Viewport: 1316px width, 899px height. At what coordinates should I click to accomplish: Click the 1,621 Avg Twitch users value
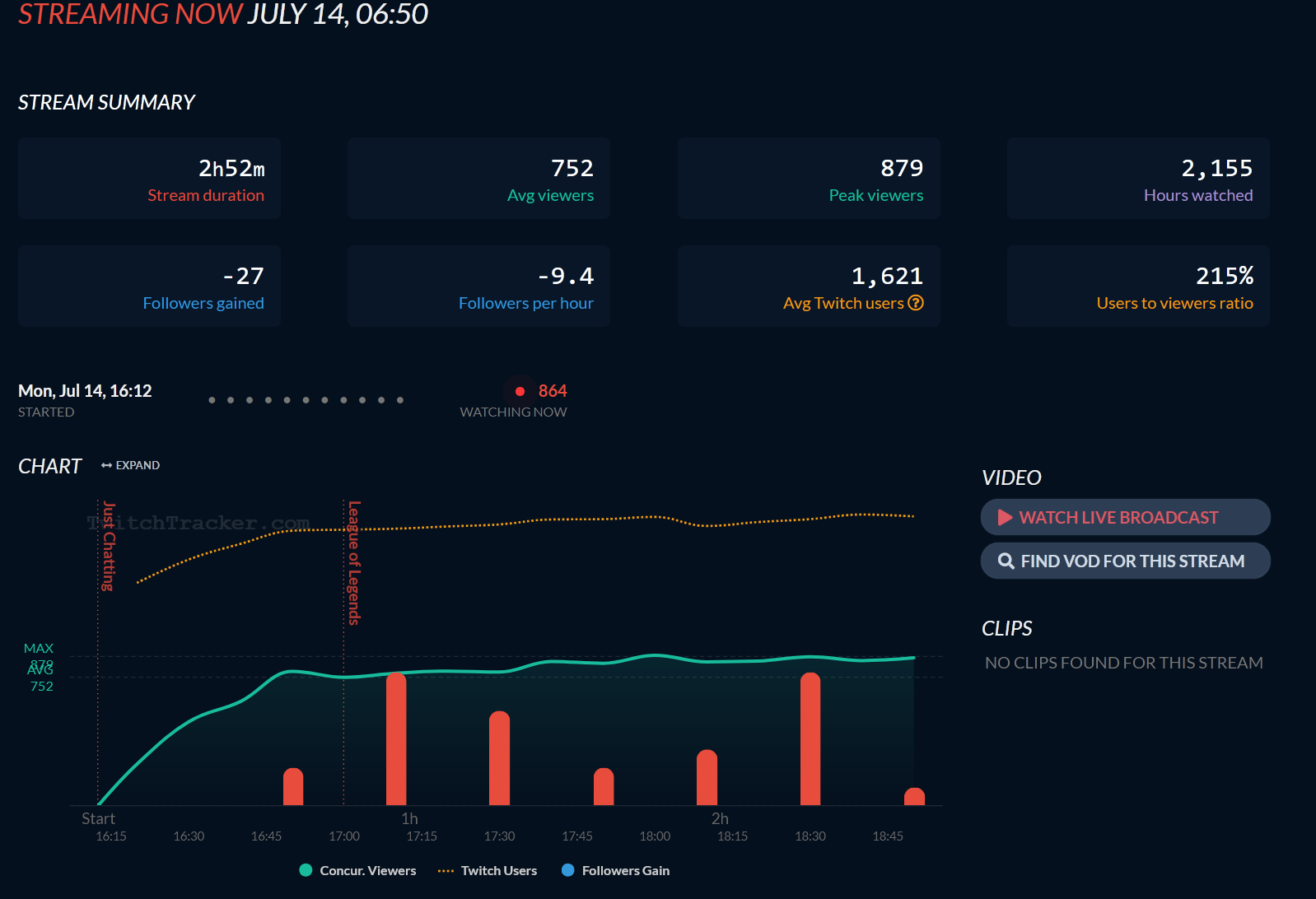[x=887, y=276]
